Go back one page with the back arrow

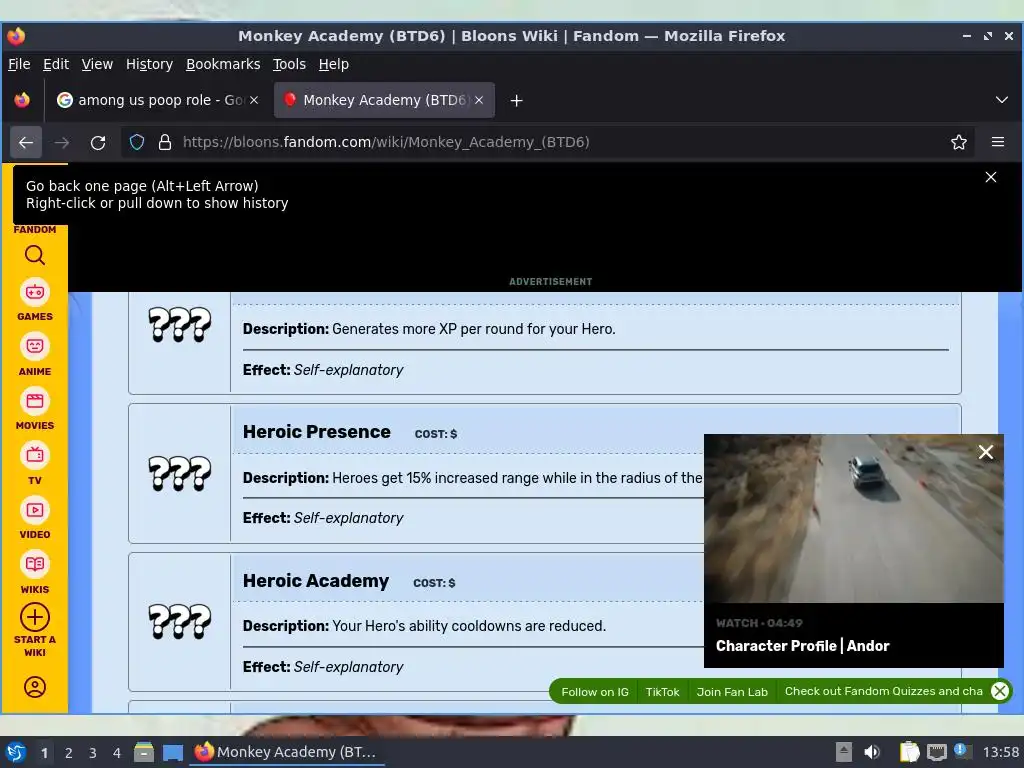(26, 142)
